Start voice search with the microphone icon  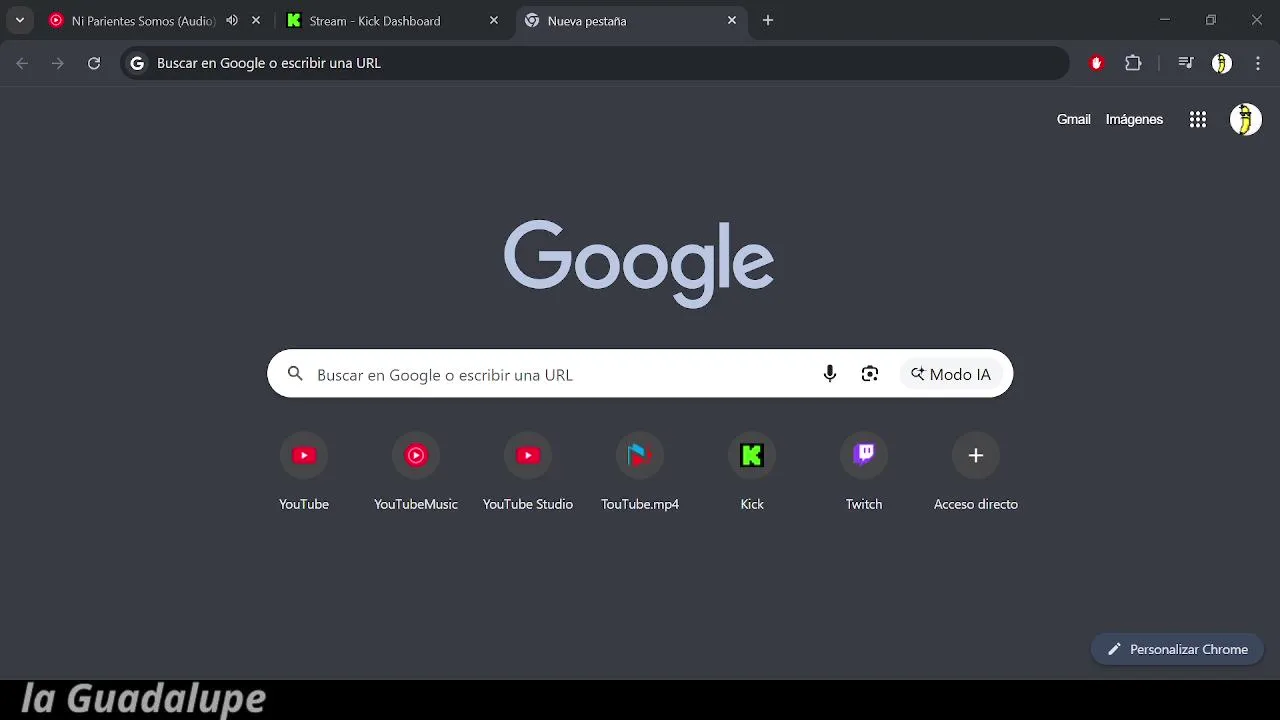[830, 374]
